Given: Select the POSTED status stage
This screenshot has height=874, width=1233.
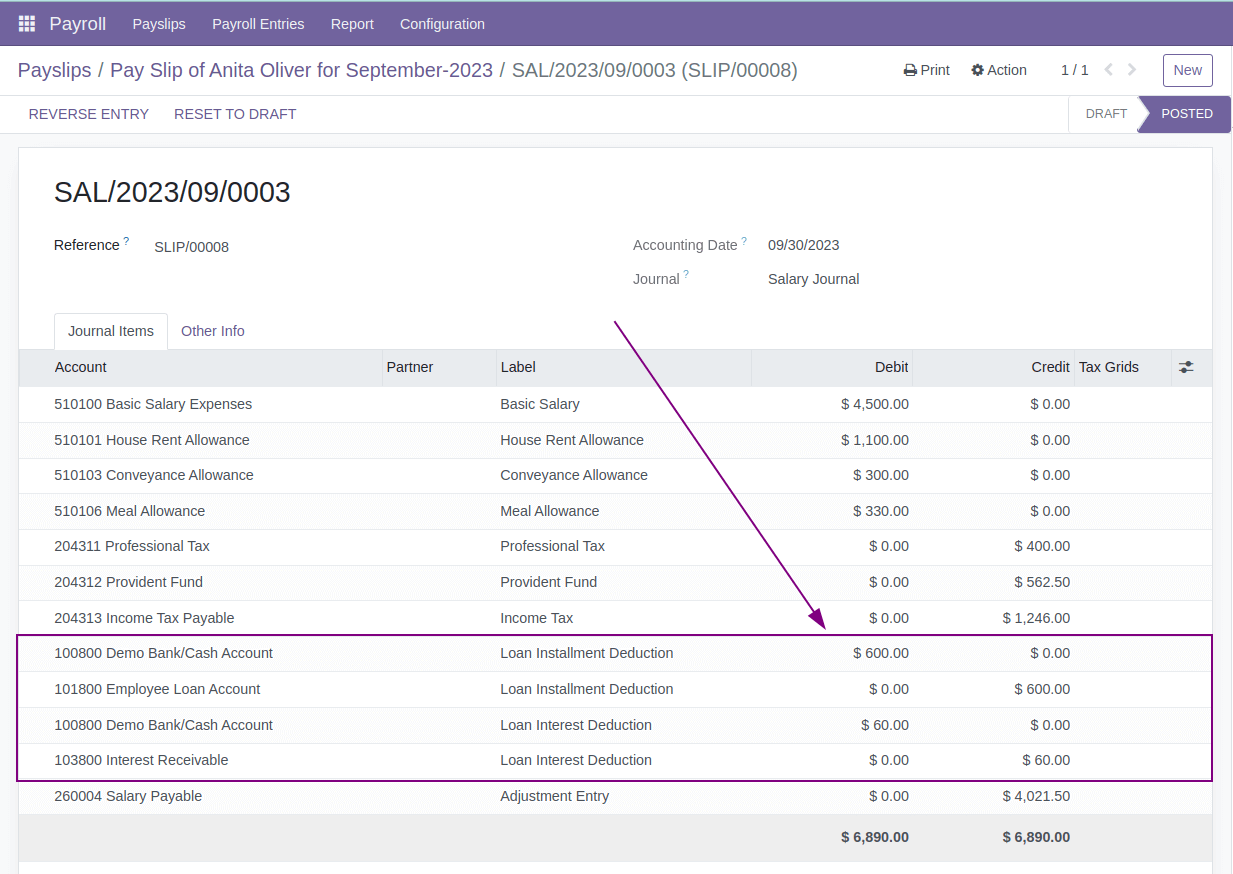Looking at the screenshot, I should pyautogui.click(x=1188, y=113).
